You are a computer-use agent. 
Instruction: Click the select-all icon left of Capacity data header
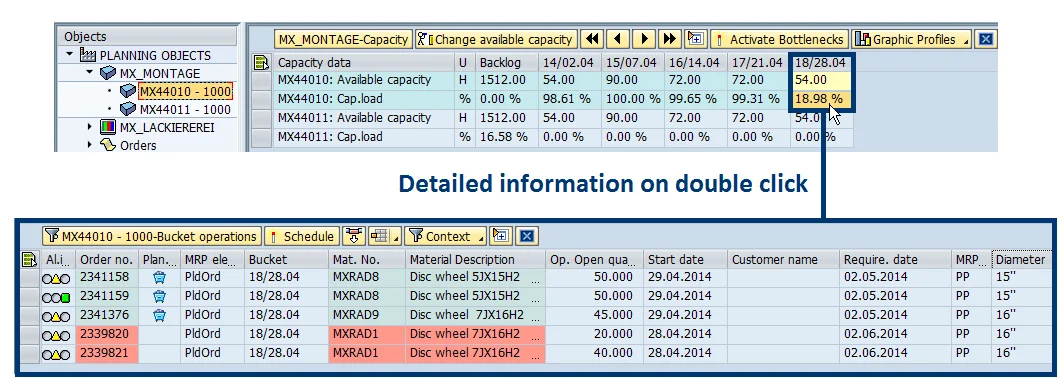[261, 63]
